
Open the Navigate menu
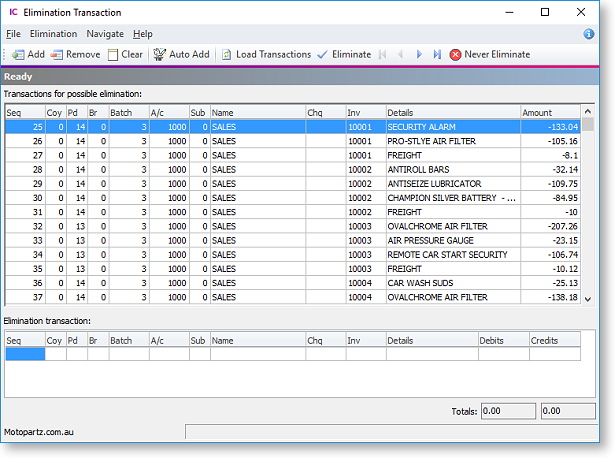tap(105, 34)
